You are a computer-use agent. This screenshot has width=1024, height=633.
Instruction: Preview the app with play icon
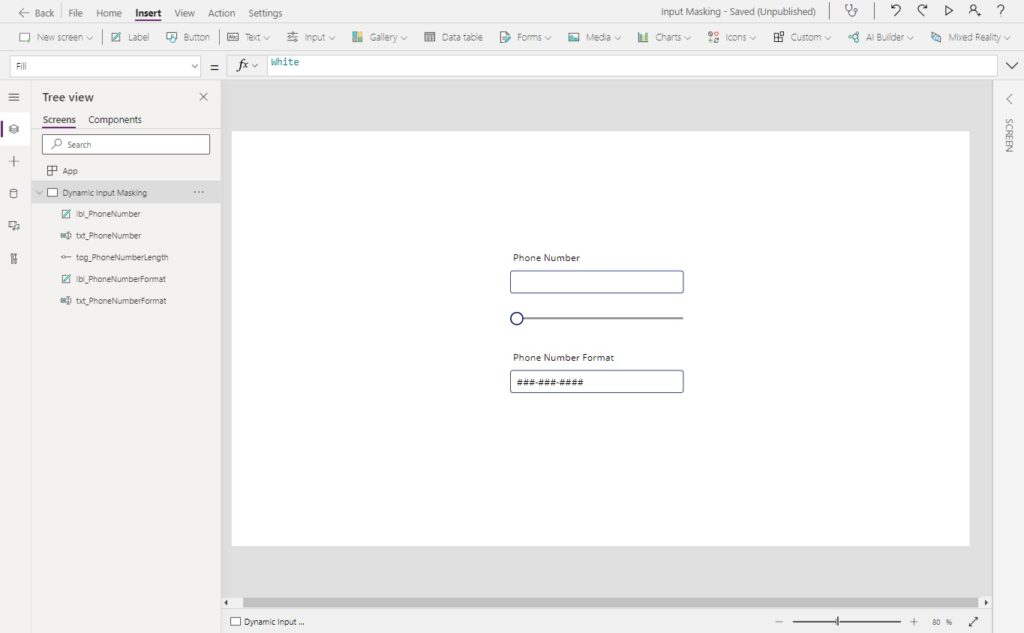click(x=948, y=11)
